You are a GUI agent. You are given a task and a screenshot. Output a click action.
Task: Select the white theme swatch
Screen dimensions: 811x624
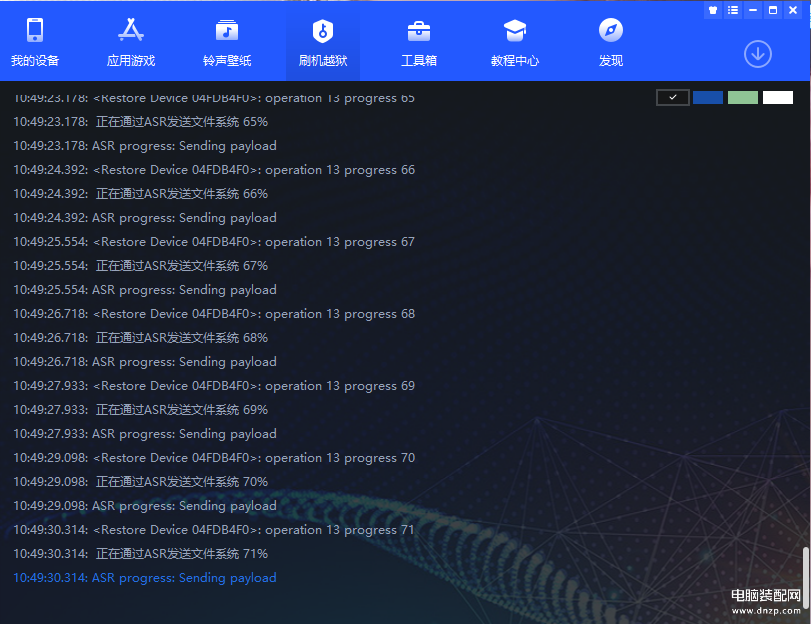point(778,97)
